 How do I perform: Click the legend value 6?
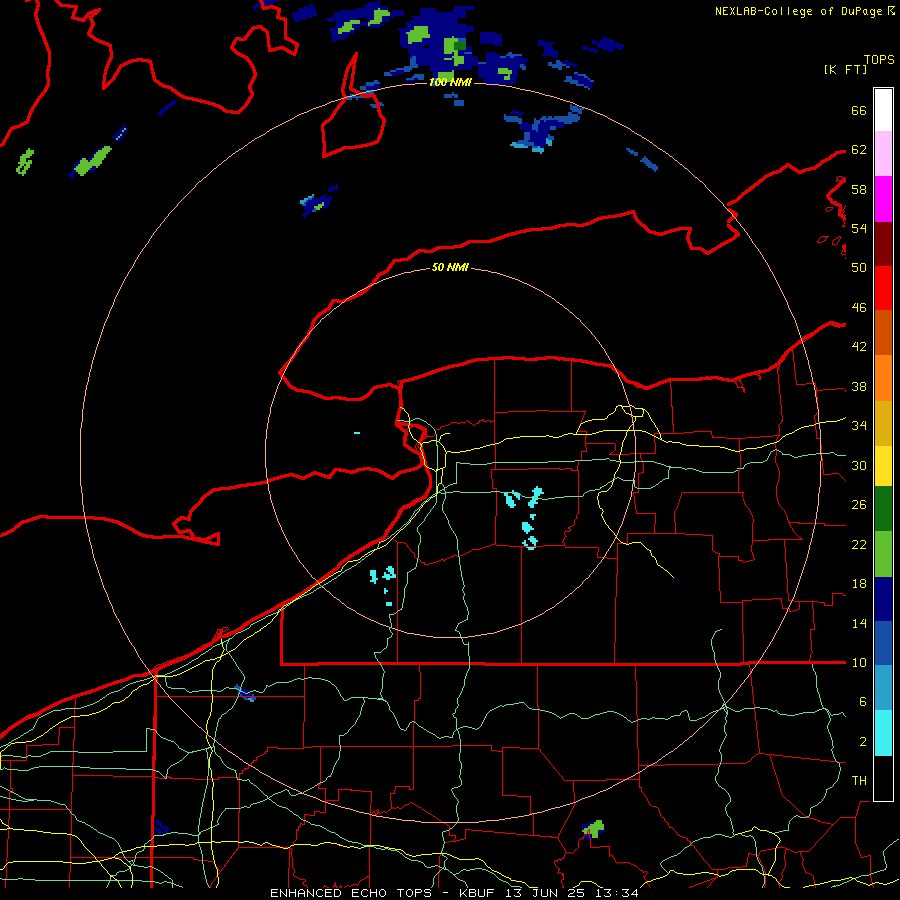click(x=863, y=702)
